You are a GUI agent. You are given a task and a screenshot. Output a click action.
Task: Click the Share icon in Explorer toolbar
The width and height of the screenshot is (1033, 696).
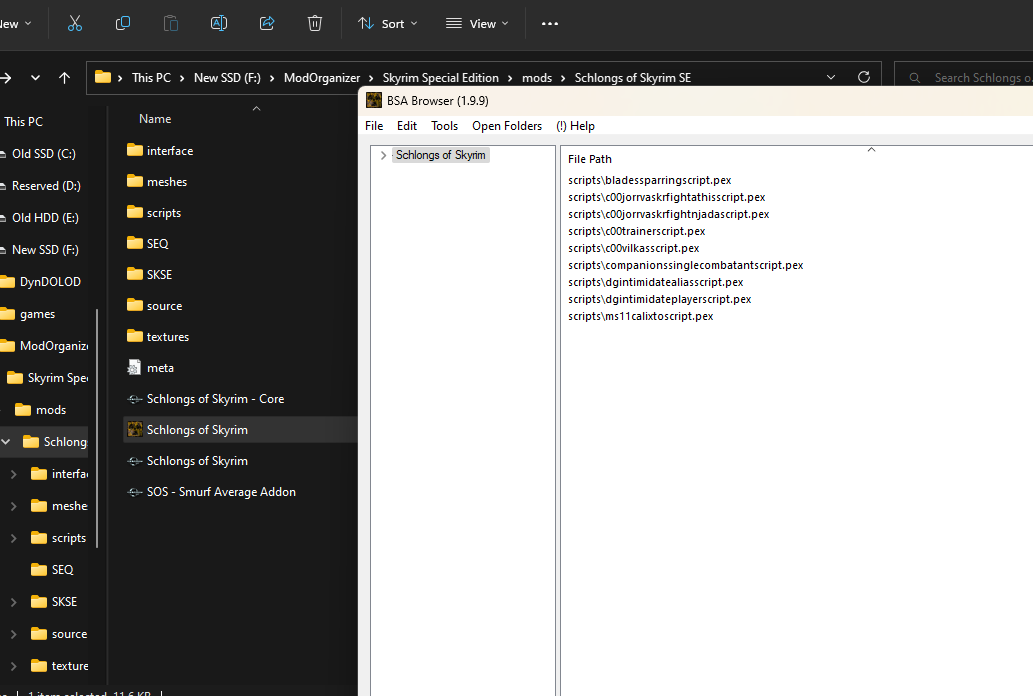click(267, 24)
